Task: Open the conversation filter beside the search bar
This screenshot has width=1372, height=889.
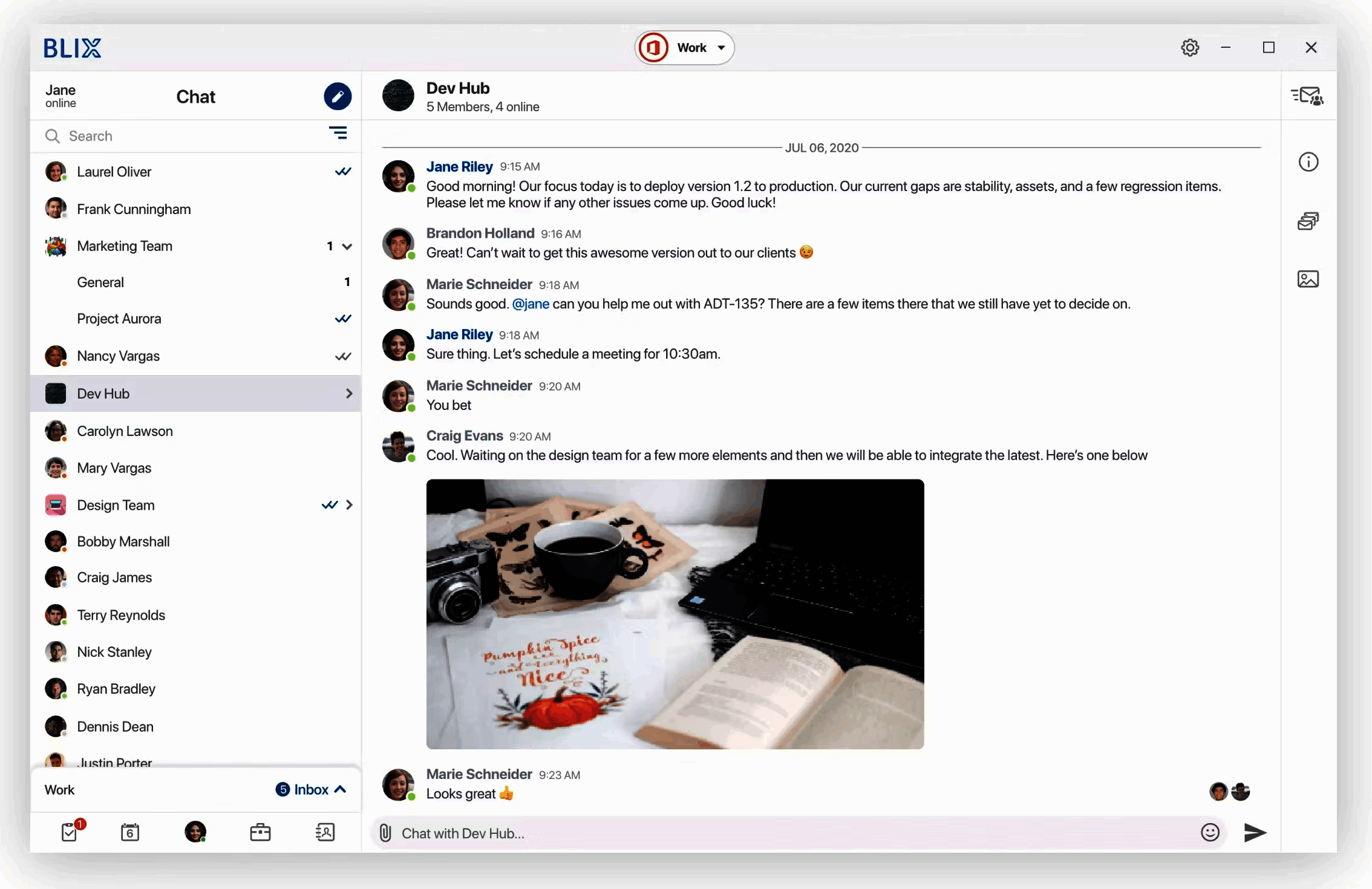Action: [338, 133]
